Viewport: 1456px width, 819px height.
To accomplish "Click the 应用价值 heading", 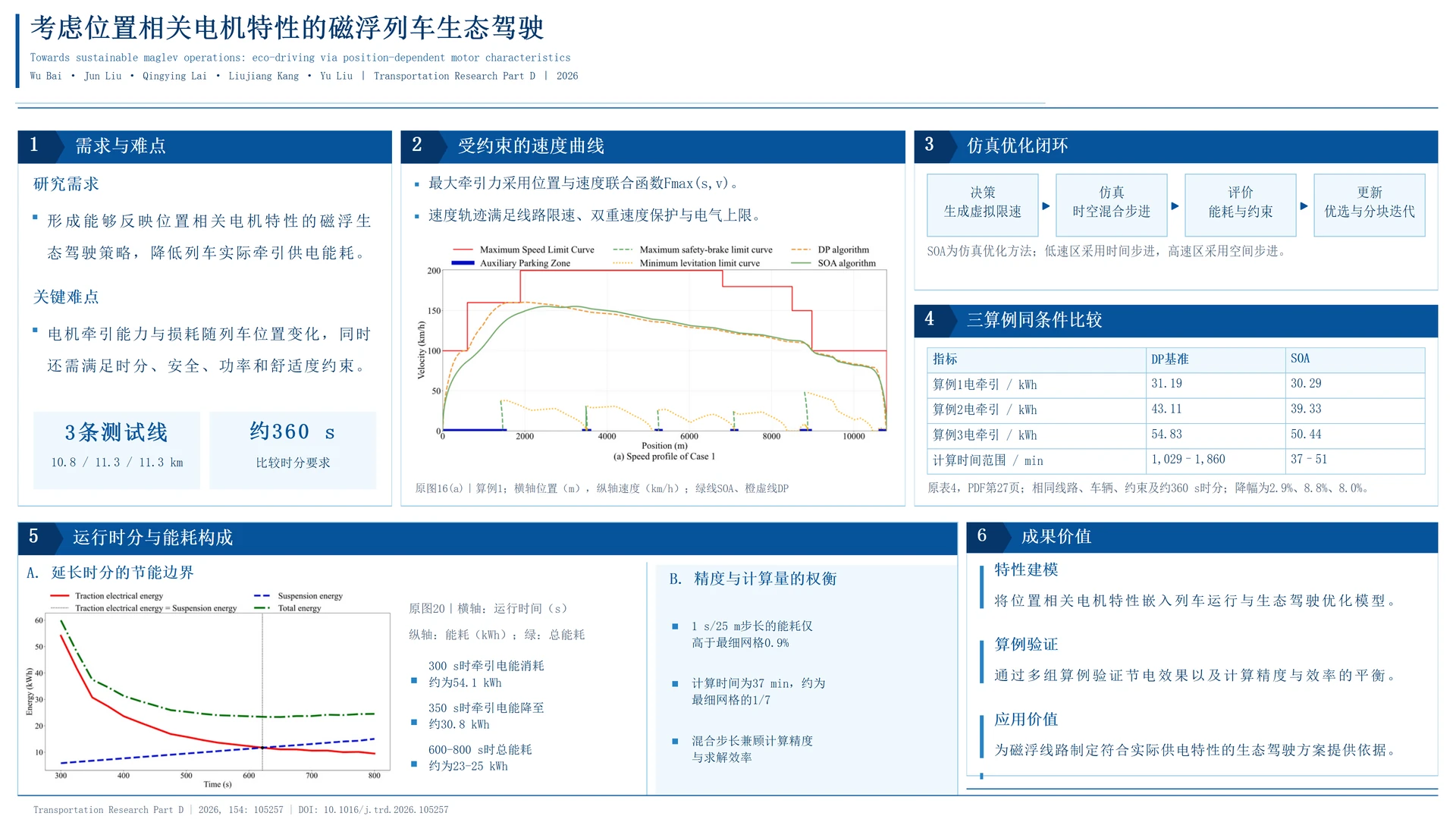I will 1026,719.
